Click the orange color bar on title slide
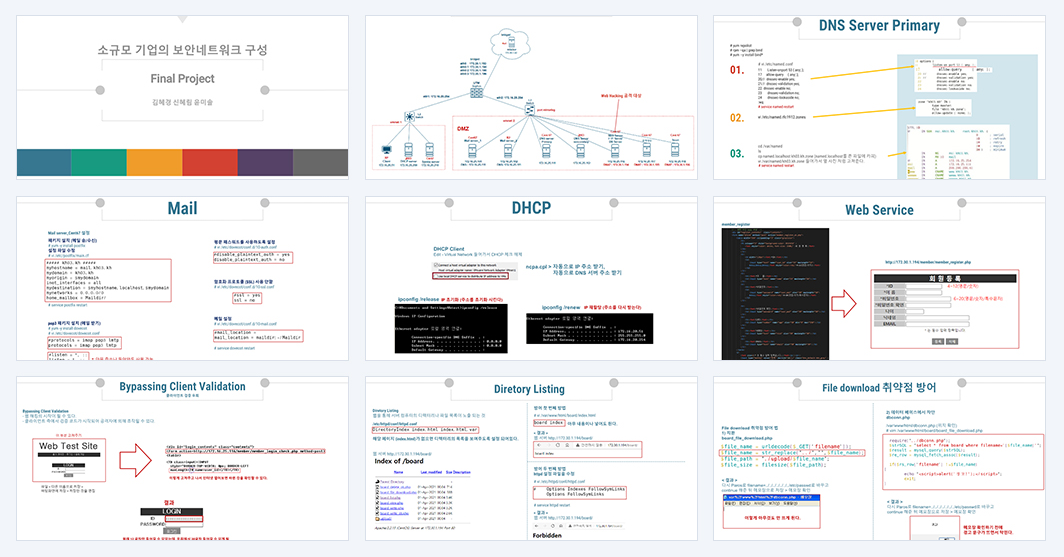 pos(155,163)
